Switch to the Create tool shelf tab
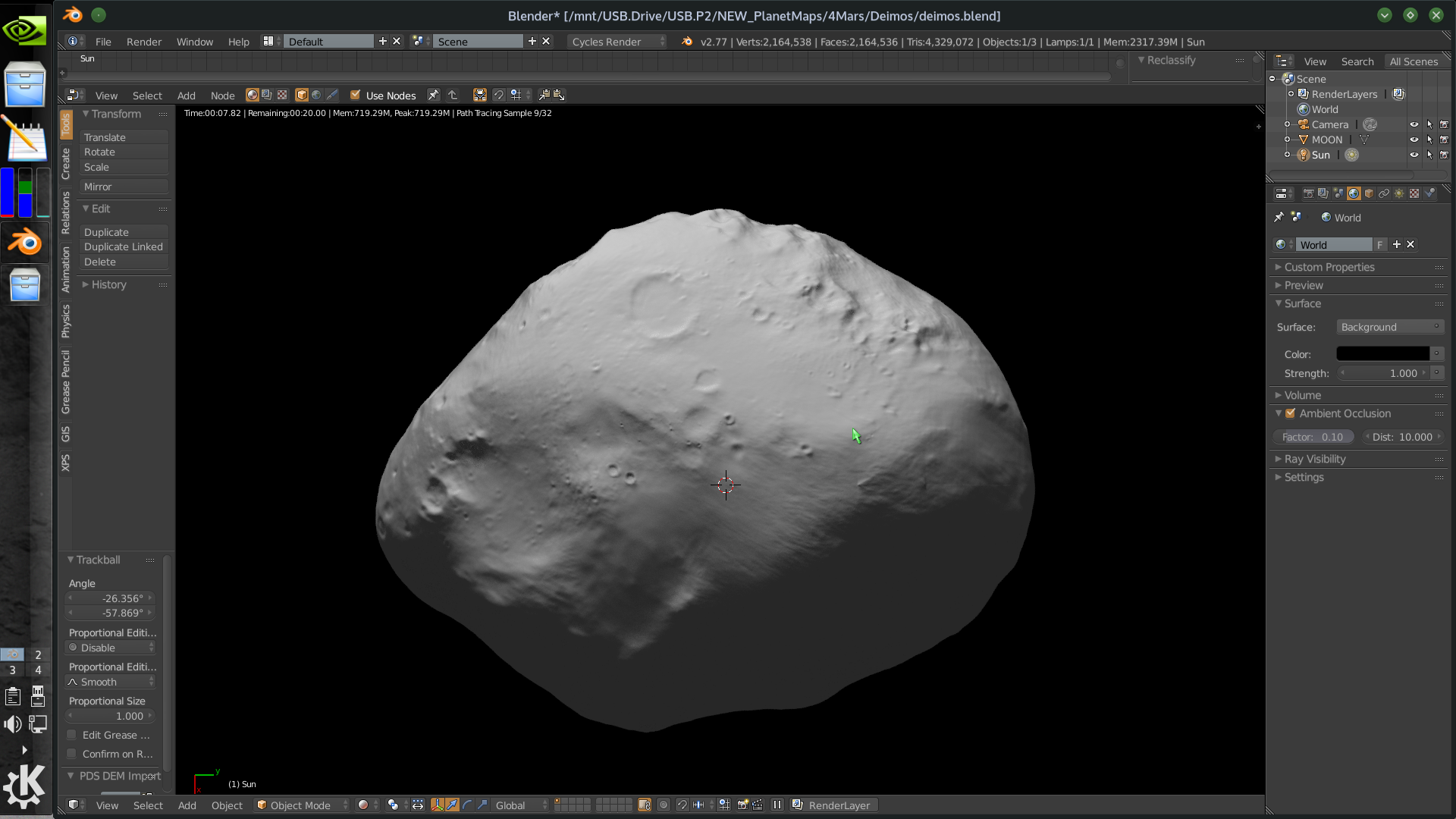Screen dimensions: 1456x819 pos(66,163)
